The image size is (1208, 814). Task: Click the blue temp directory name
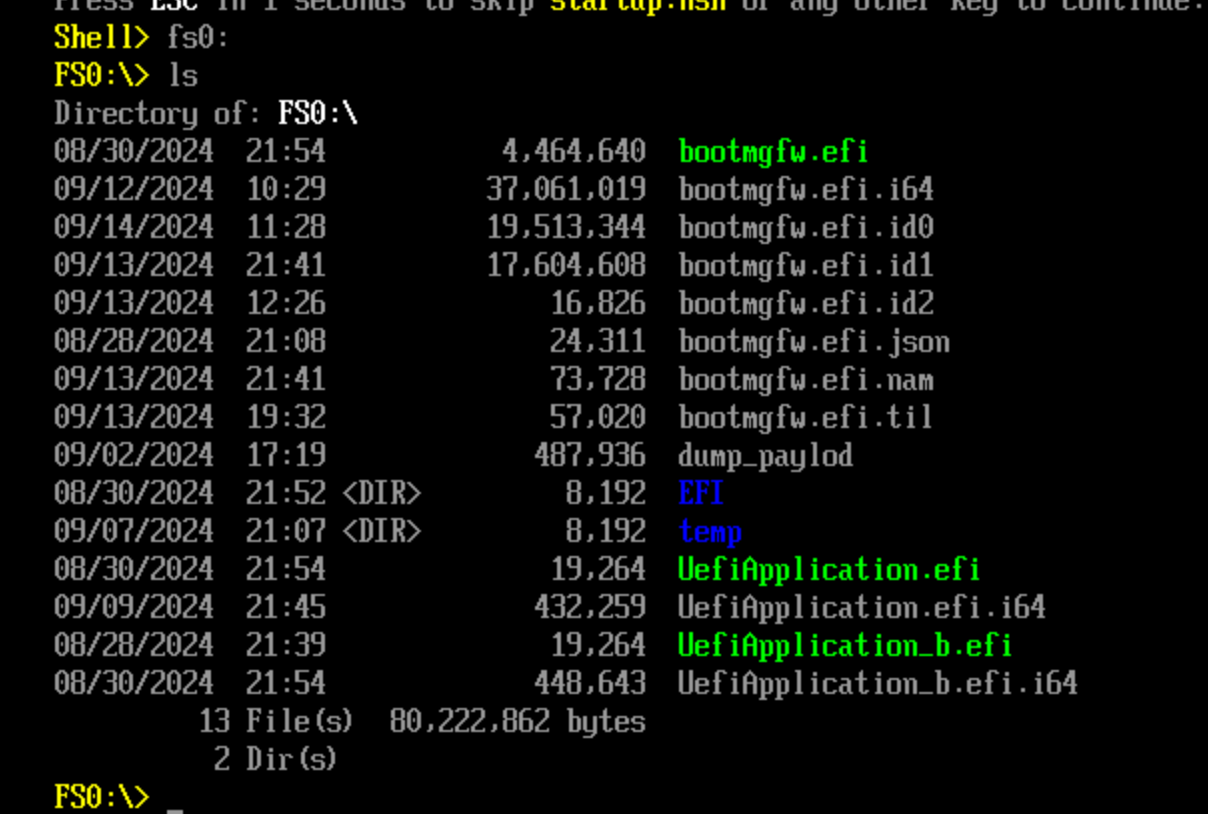[x=709, y=532]
